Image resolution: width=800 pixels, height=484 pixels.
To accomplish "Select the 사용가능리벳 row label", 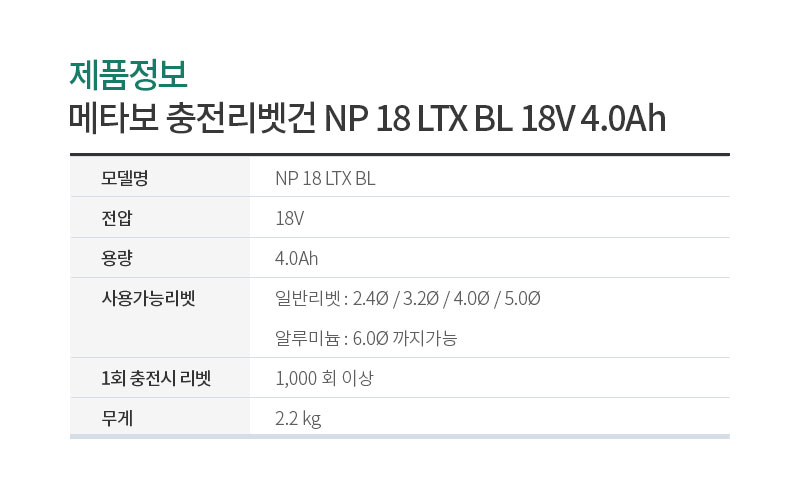I will [148, 298].
